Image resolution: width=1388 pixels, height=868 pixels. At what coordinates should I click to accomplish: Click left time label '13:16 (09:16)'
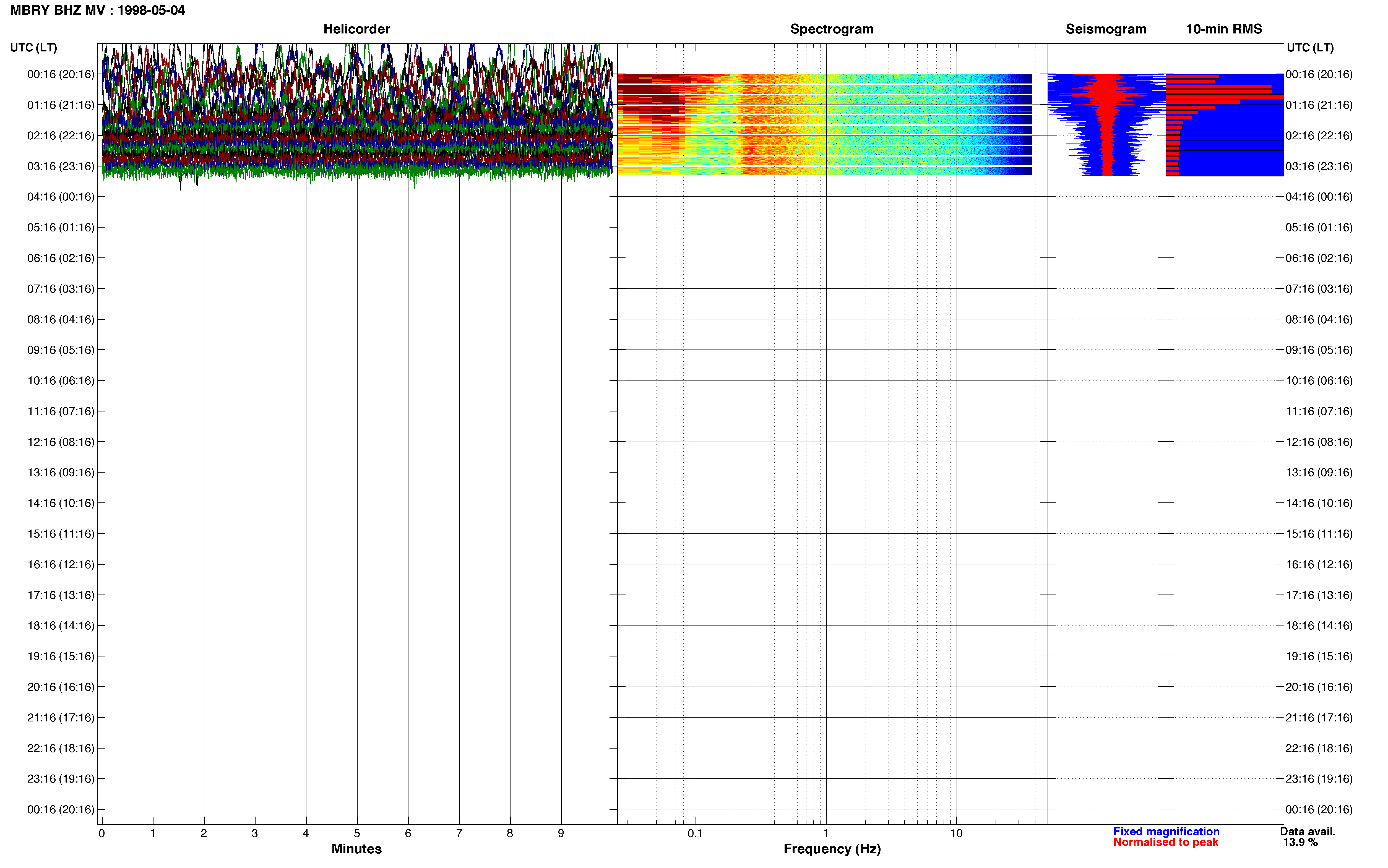pyautogui.click(x=61, y=473)
